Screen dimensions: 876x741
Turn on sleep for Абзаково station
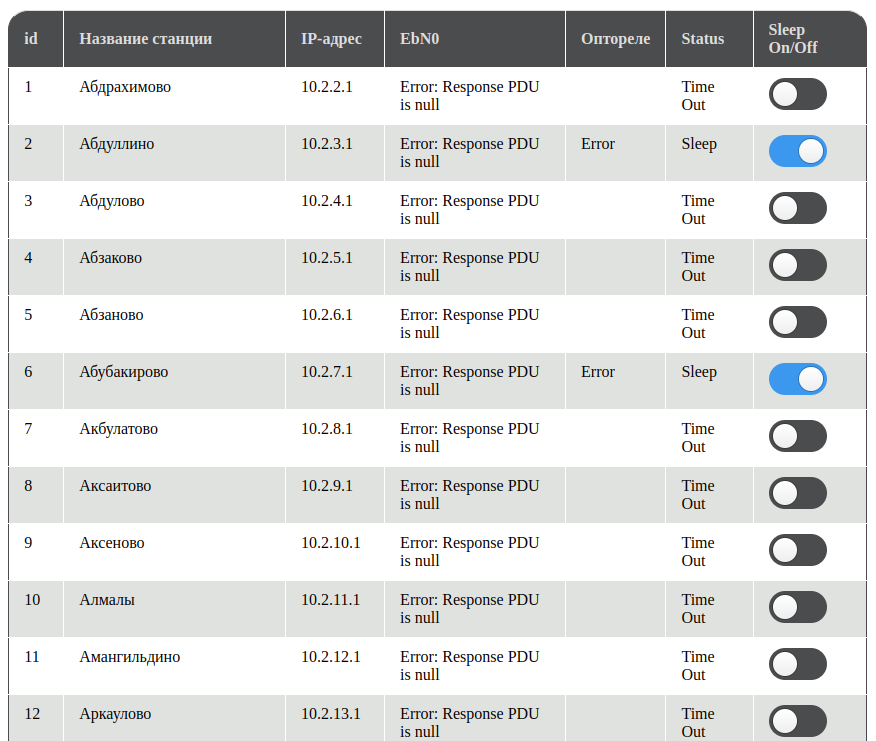click(797, 265)
